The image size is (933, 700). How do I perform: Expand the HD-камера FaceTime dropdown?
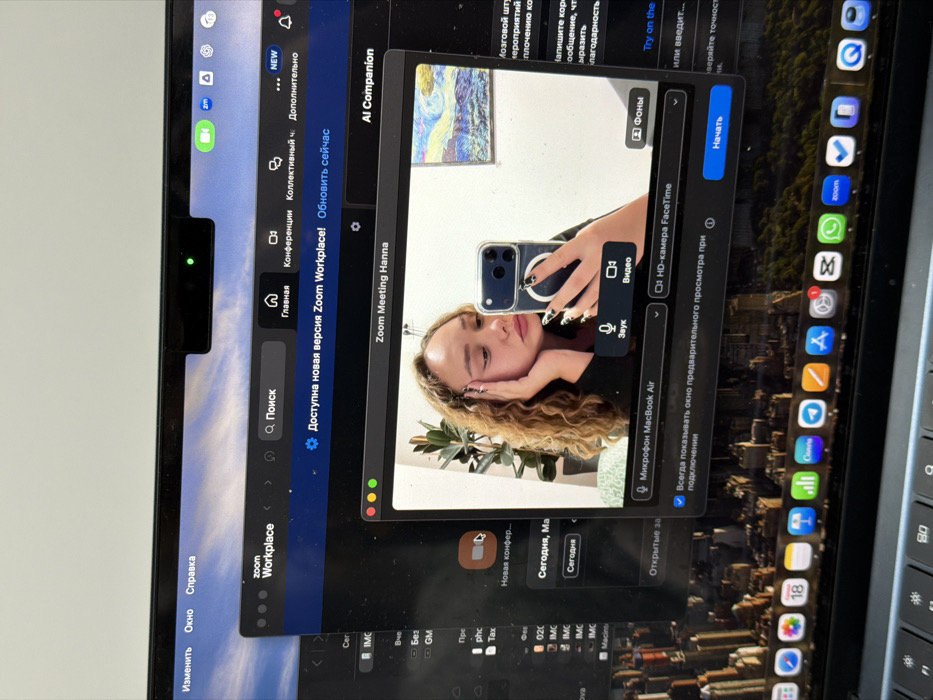(665, 193)
